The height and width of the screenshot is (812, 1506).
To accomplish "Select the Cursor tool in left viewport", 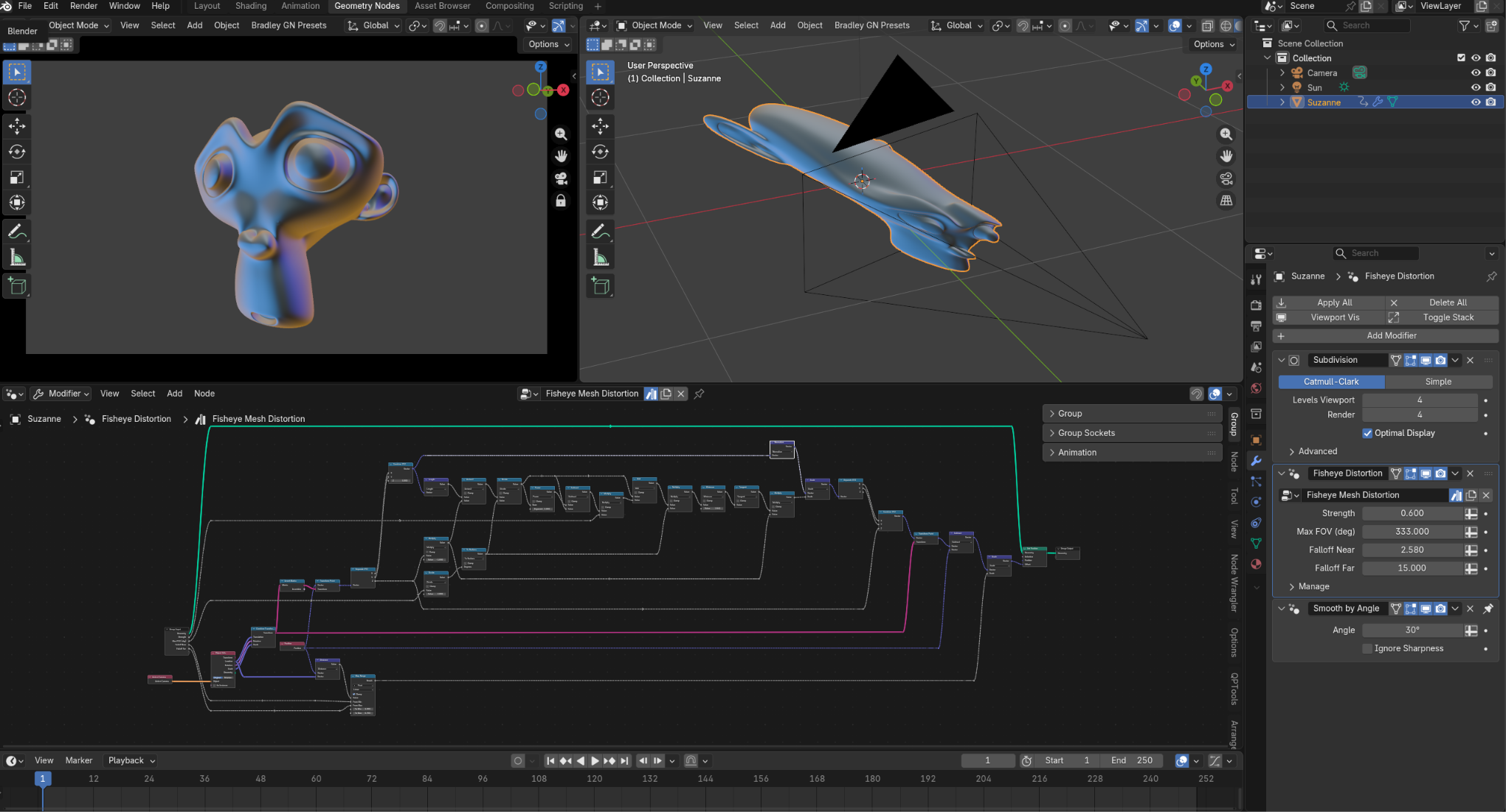I will pyautogui.click(x=17, y=97).
